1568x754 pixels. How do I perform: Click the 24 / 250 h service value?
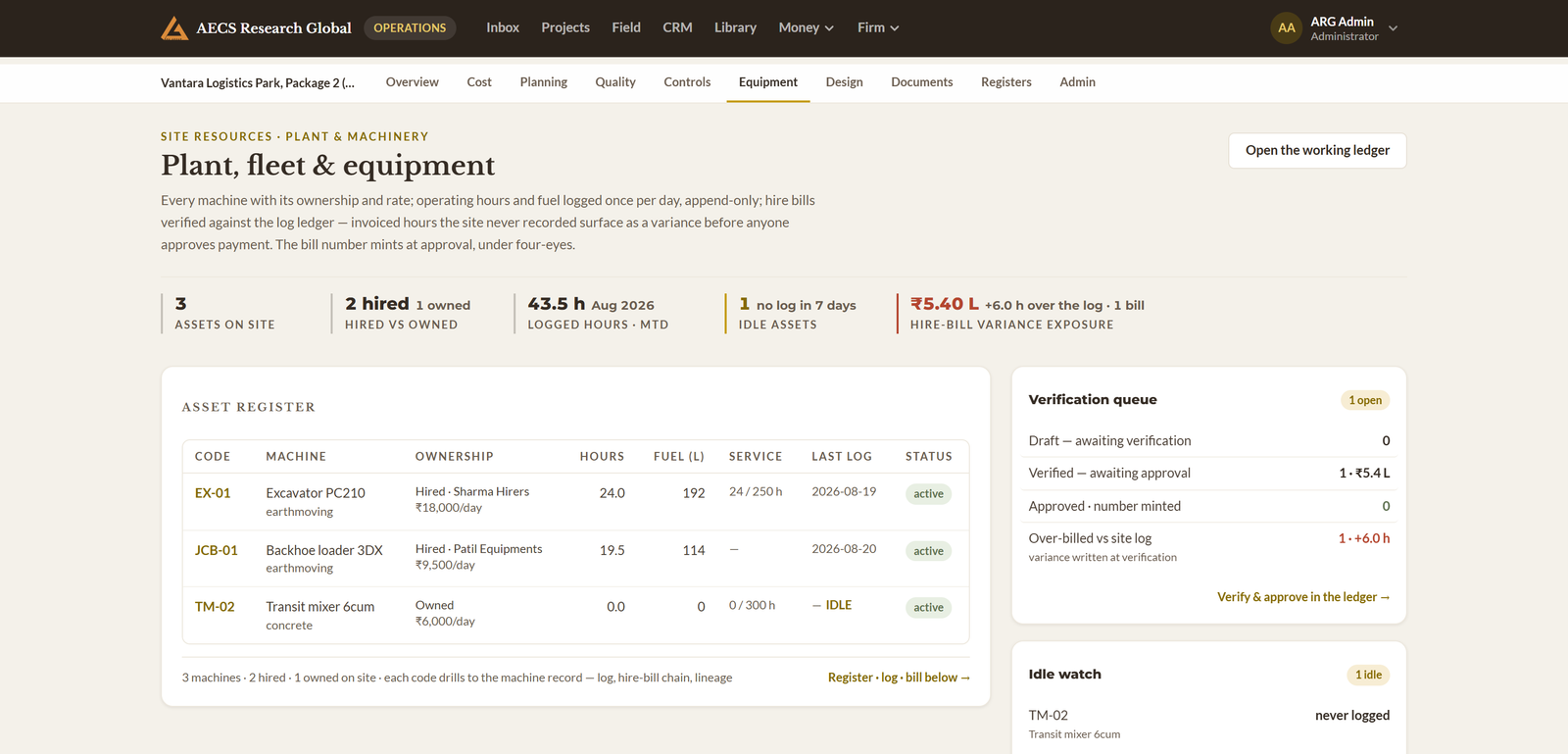[x=756, y=492]
